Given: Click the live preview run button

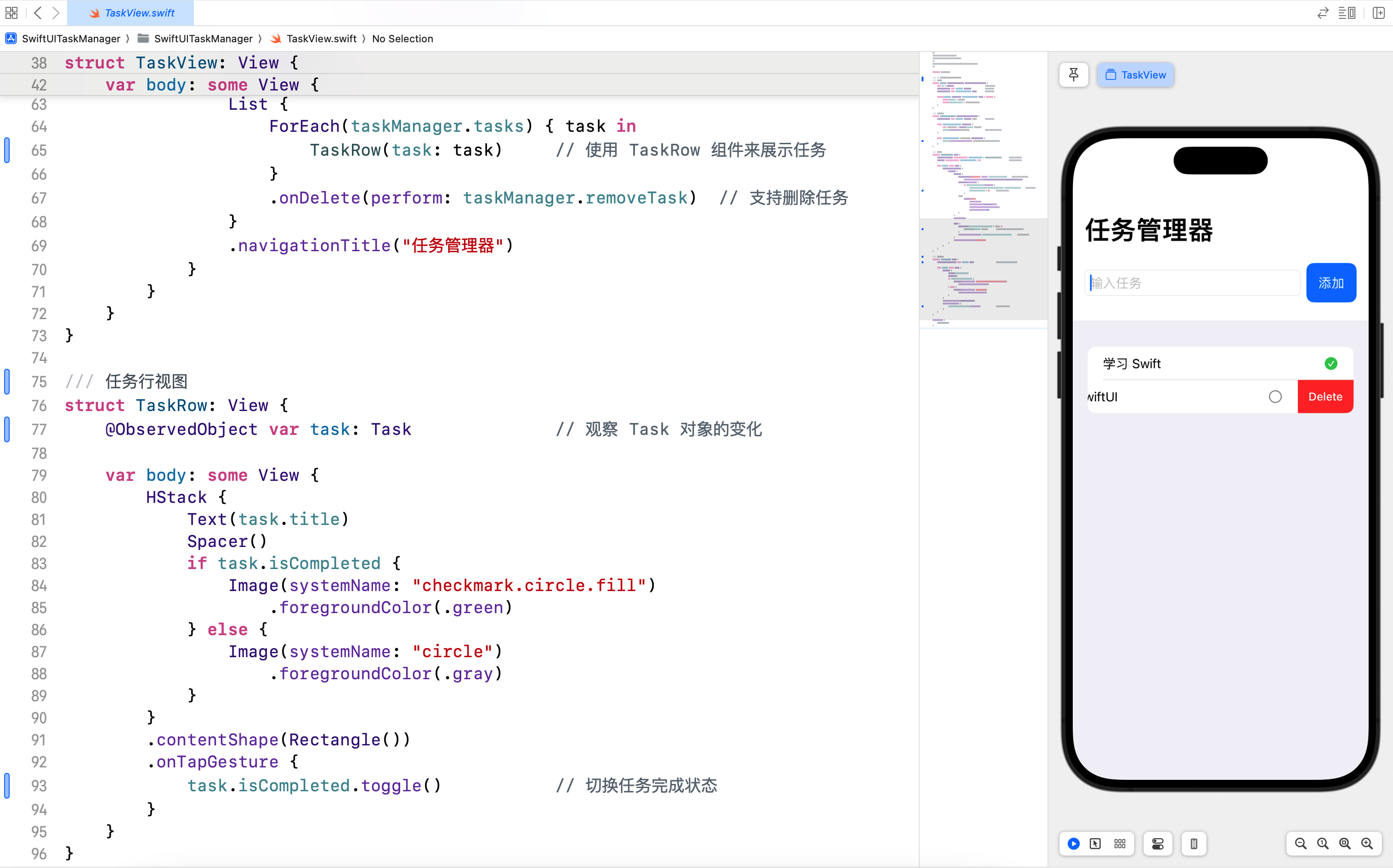Looking at the screenshot, I should 1074,844.
